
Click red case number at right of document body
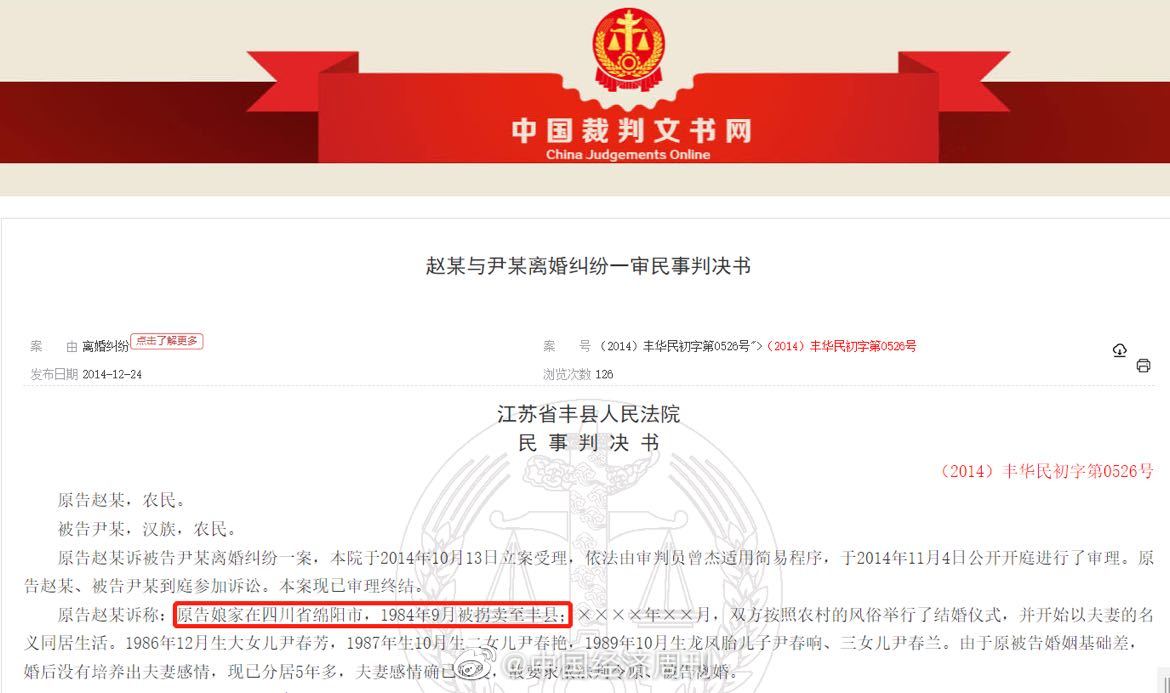pyautogui.click(x=1045, y=471)
